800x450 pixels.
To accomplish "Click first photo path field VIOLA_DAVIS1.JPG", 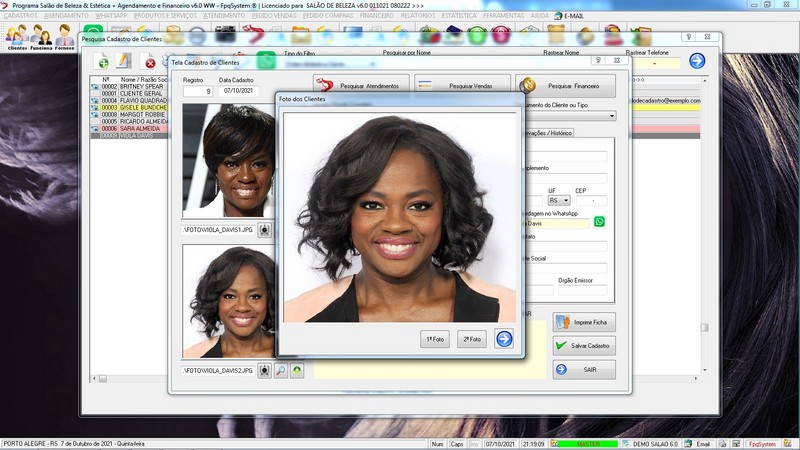I will point(218,230).
